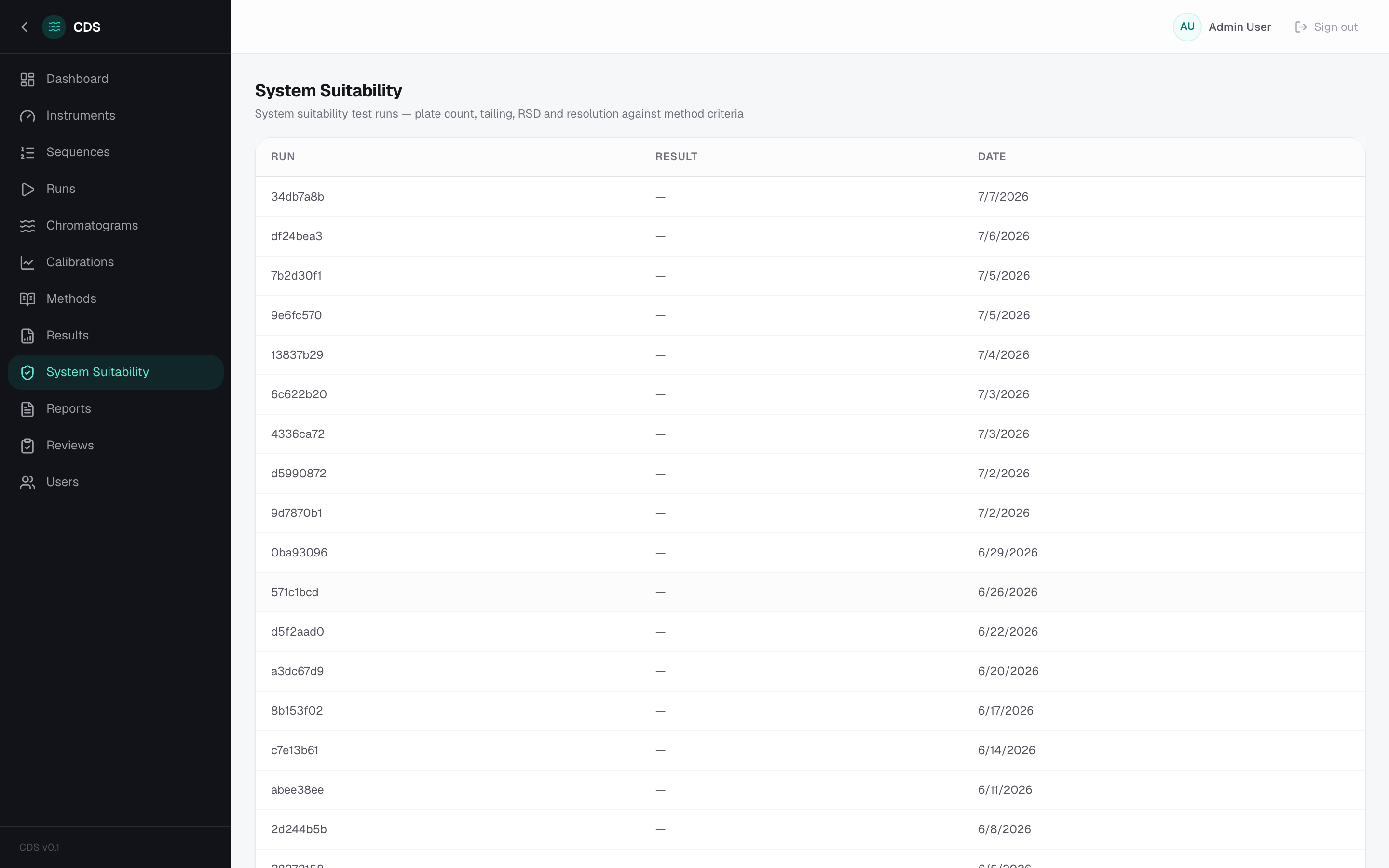Select the Calibrations menu item
This screenshot has height=868, width=1389.
(x=115, y=262)
